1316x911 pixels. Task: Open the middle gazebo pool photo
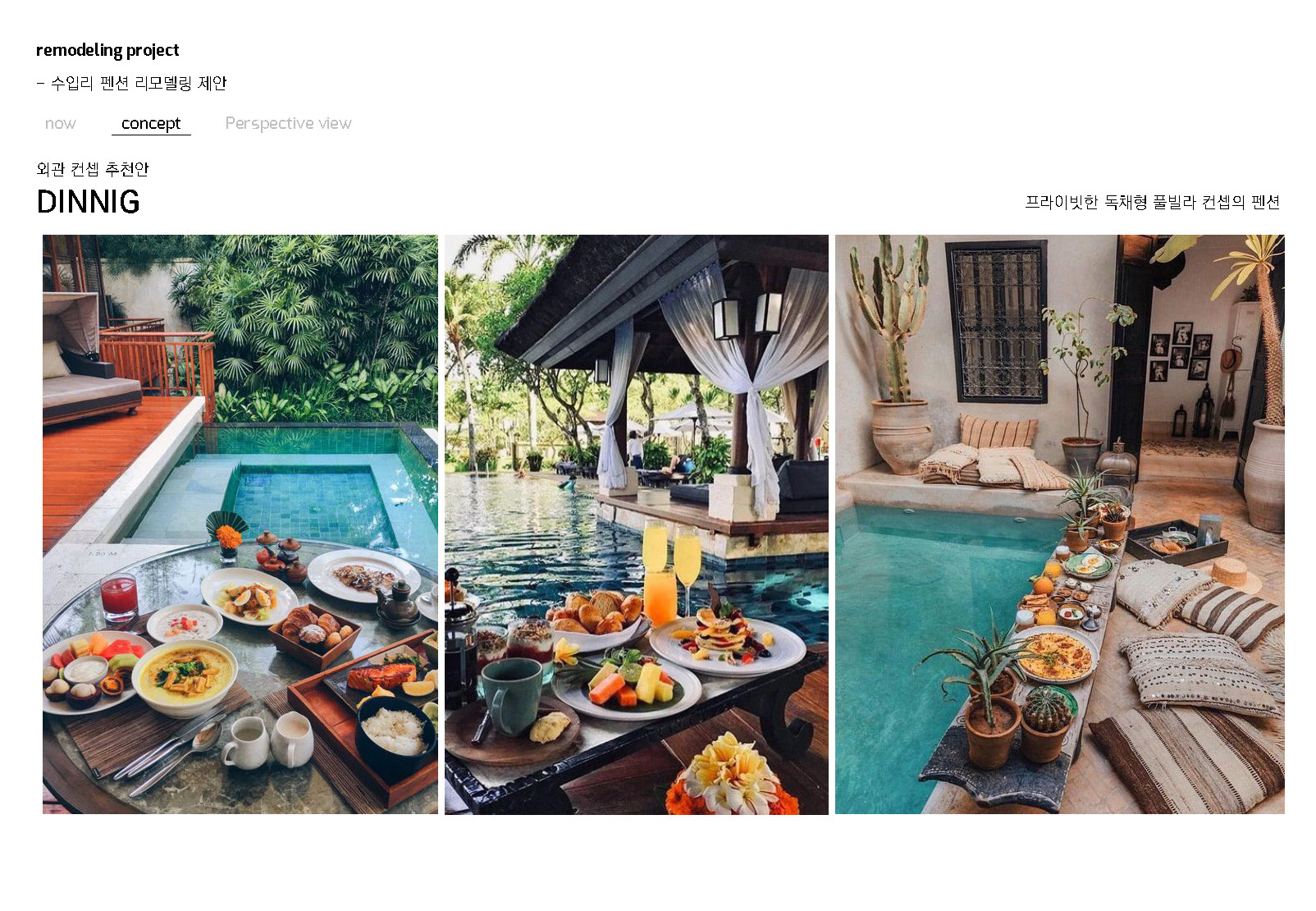[637, 524]
